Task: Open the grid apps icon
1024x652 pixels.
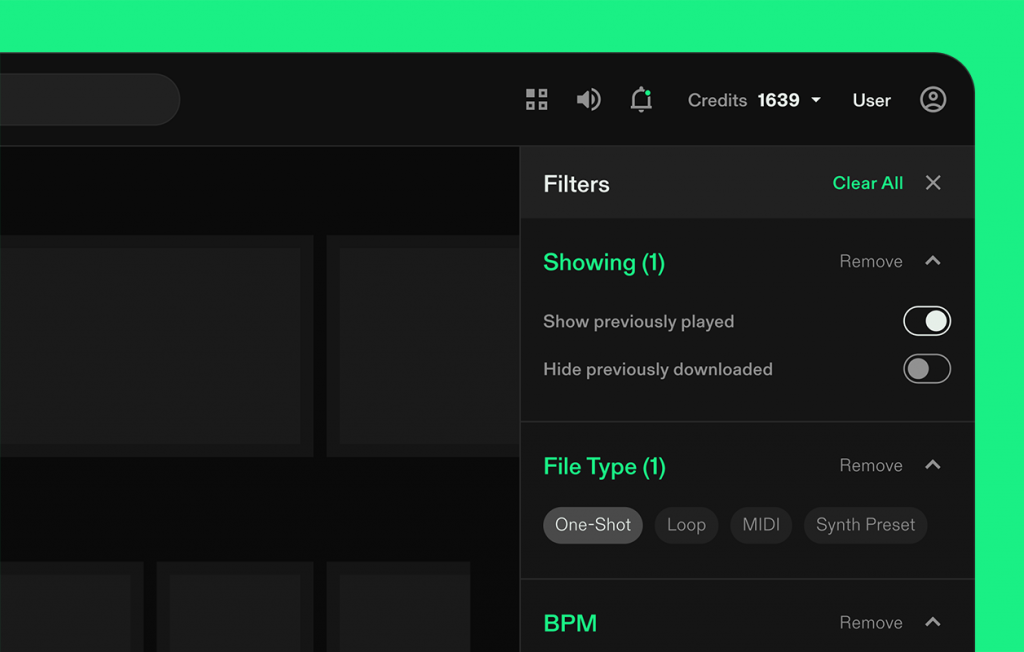Action: 537,100
